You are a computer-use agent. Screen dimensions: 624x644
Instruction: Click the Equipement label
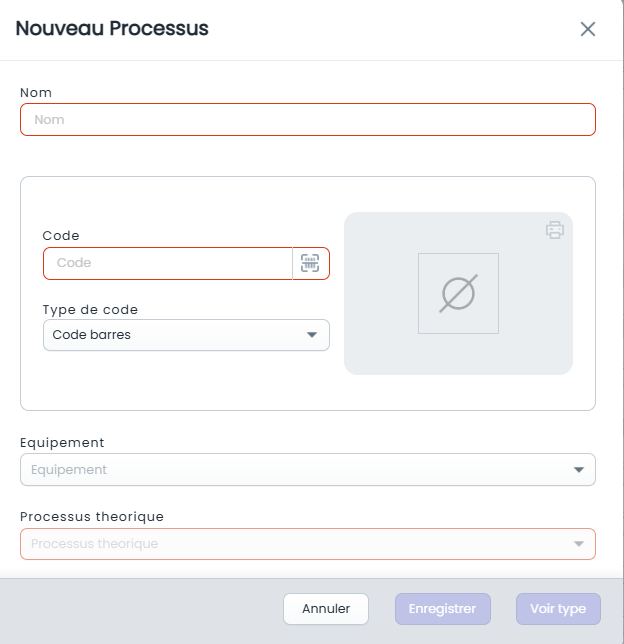click(x=62, y=443)
